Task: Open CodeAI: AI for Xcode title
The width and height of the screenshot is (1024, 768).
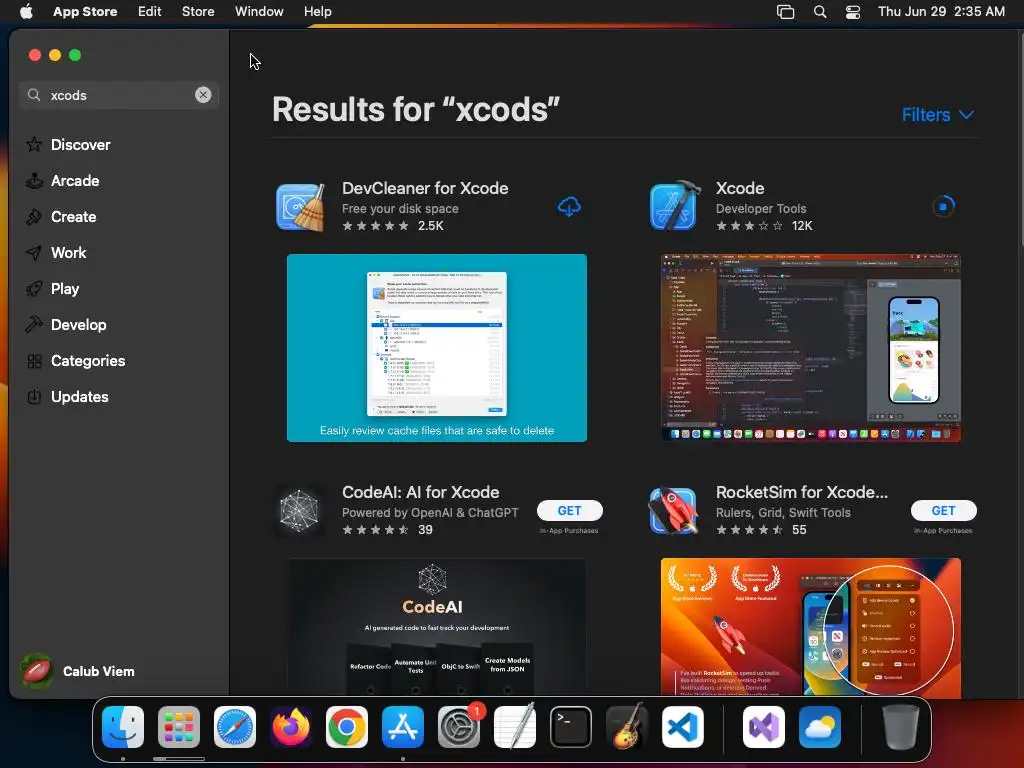Action: click(421, 492)
